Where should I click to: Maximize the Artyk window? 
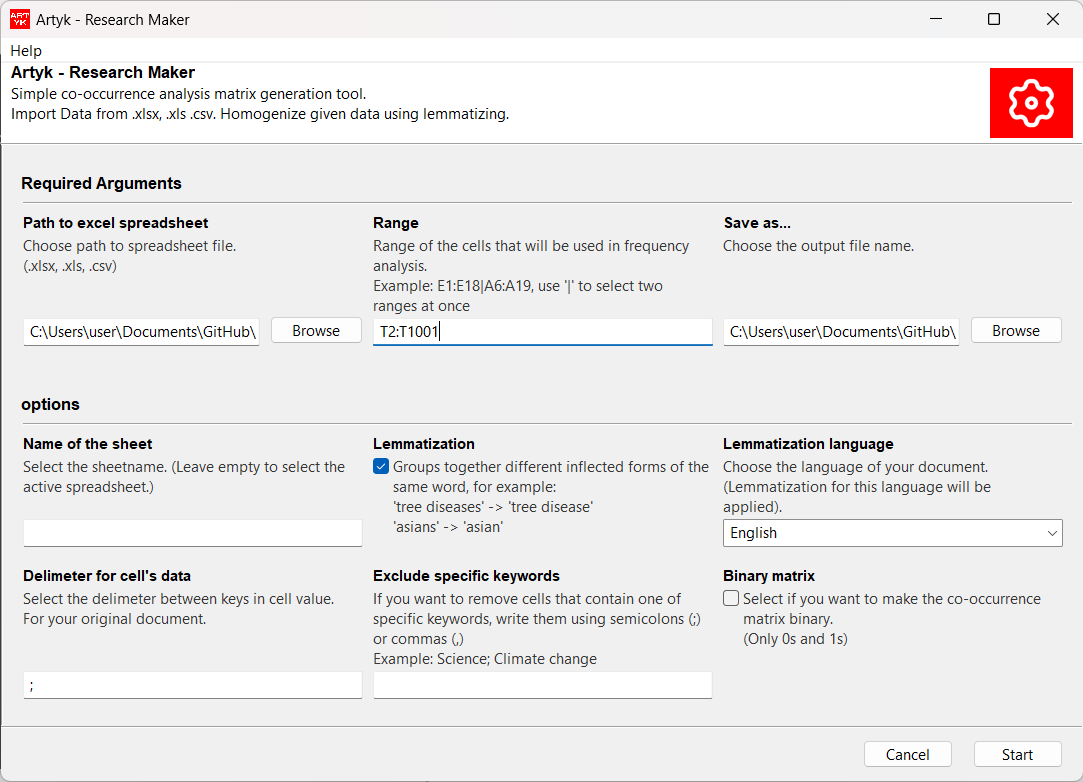point(994,19)
